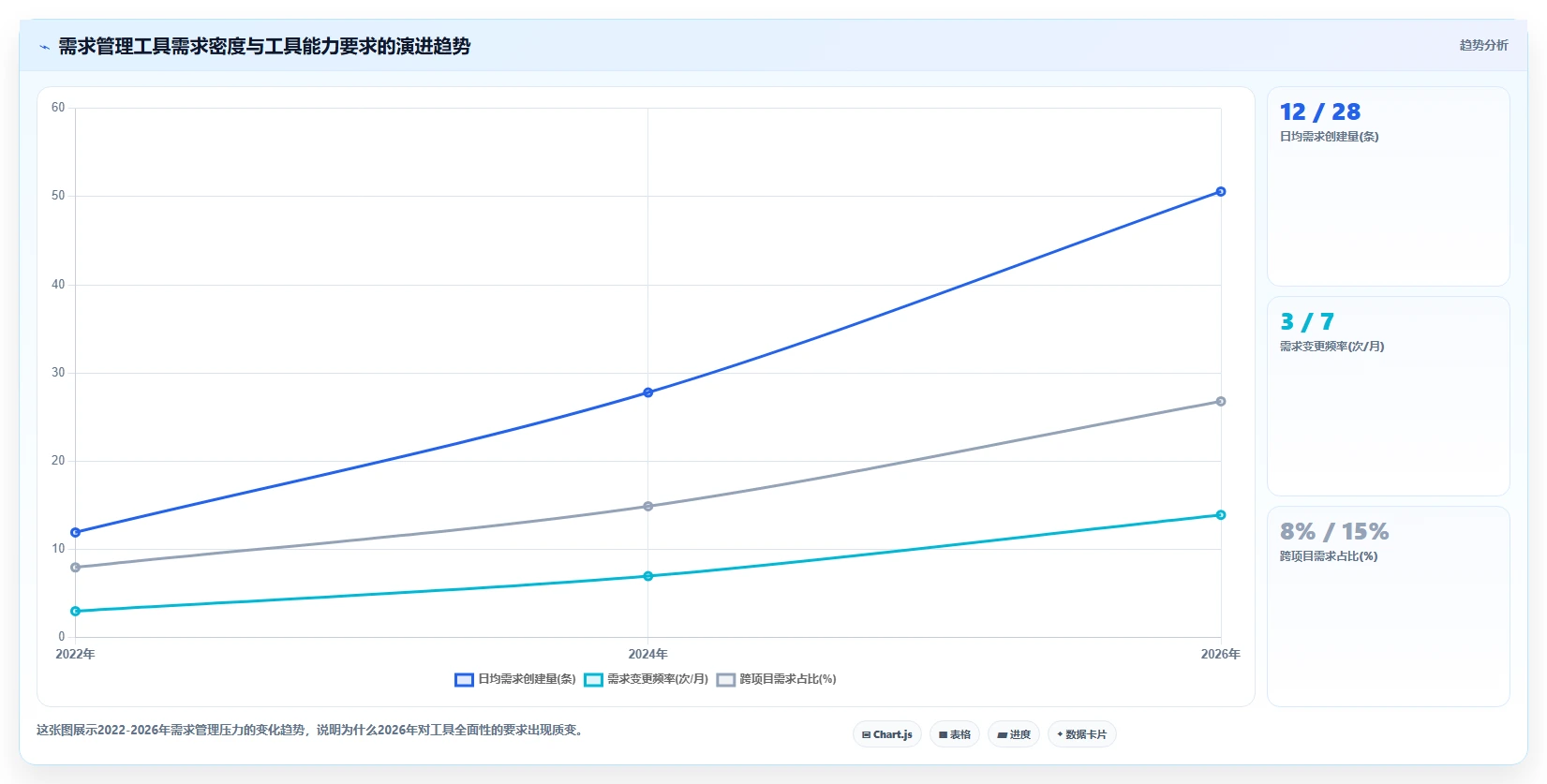1547x784 pixels.
Task: Click the 2026年 axis label
Action: (1221, 655)
